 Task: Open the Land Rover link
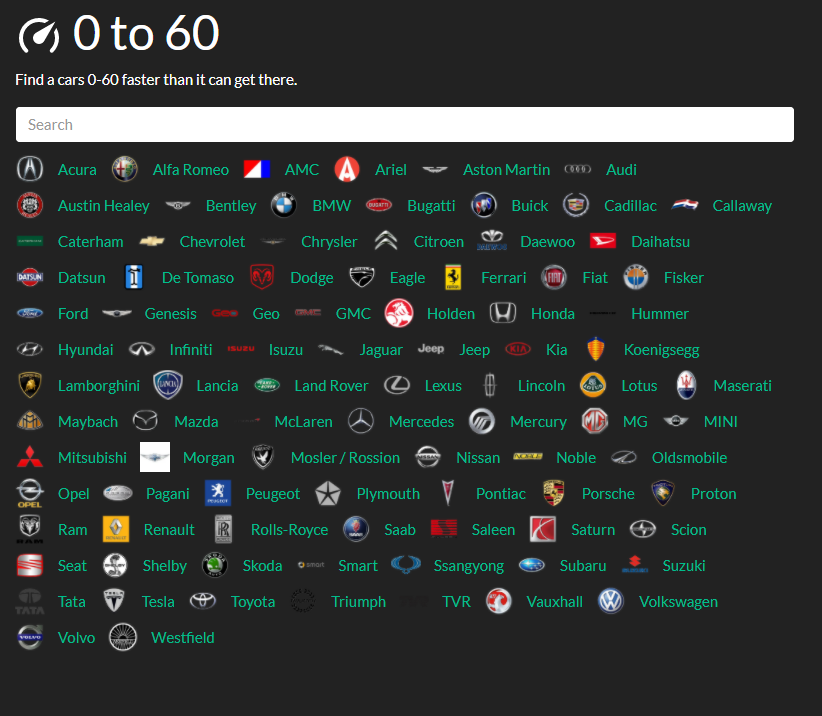point(331,385)
